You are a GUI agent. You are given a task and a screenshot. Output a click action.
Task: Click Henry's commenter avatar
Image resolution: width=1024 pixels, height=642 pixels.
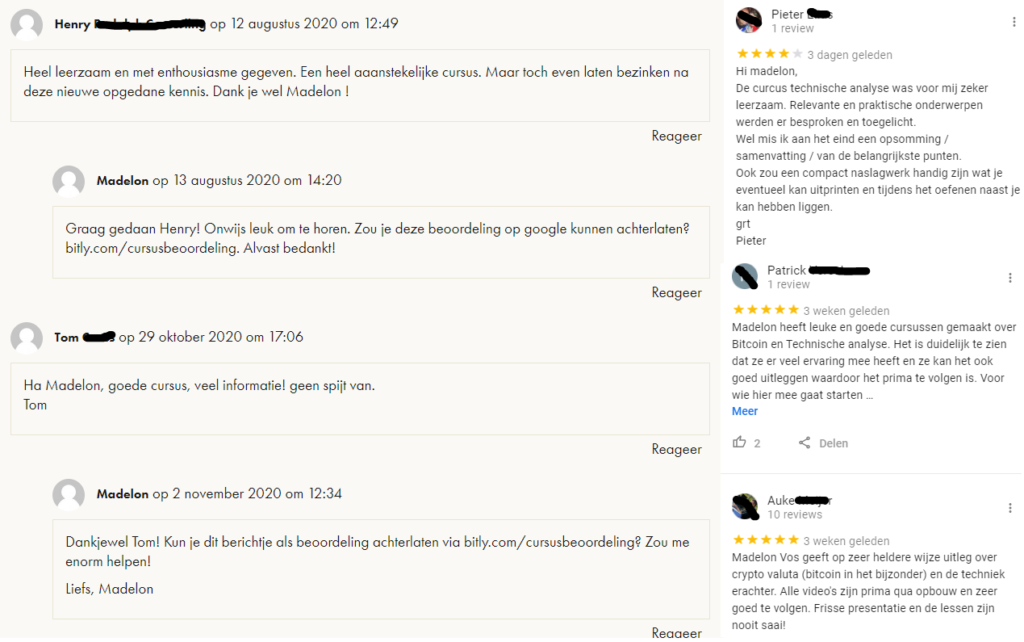27,24
